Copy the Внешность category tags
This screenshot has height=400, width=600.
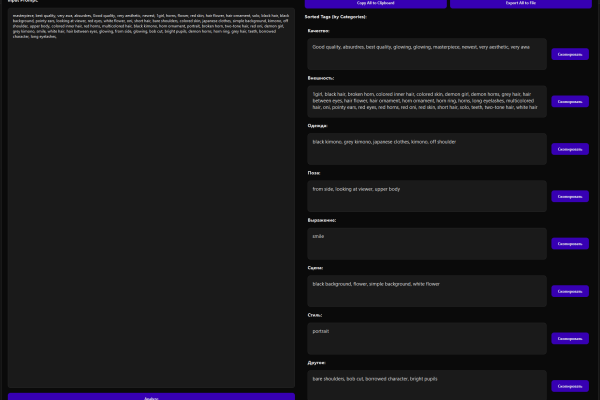point(570,101)
